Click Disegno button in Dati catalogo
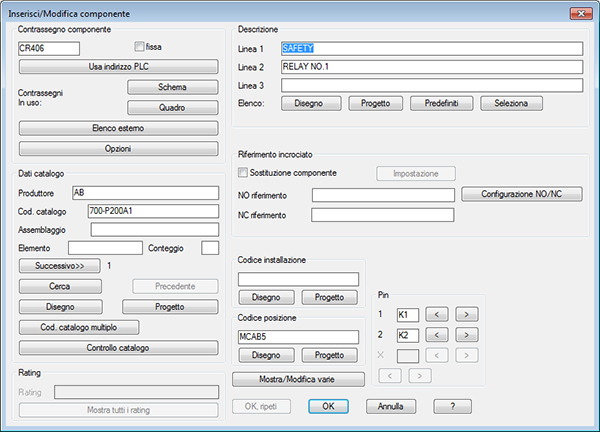The width and height of the screenshot is (600, 432). coord(60,307)
